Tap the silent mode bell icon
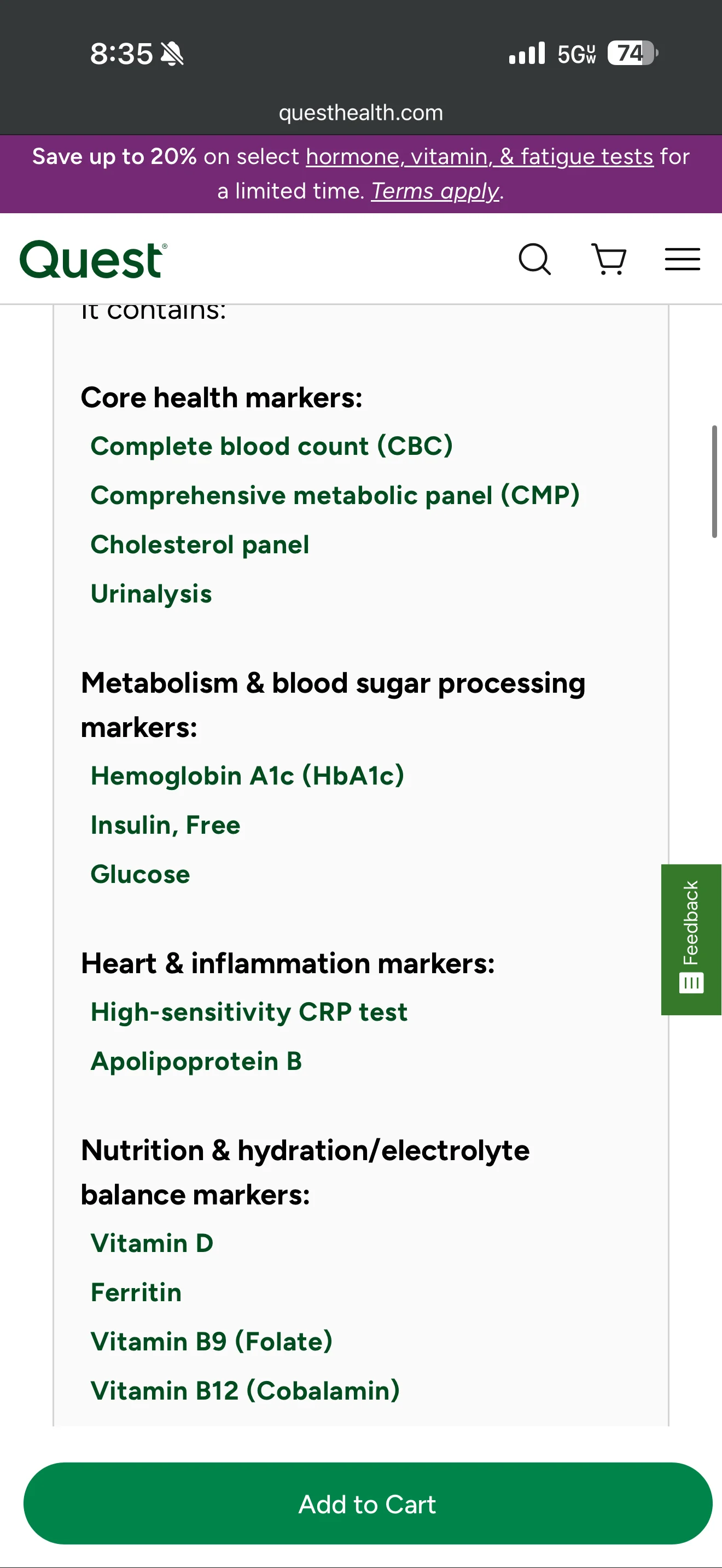 pyautogui.click(x=172, y=54)
